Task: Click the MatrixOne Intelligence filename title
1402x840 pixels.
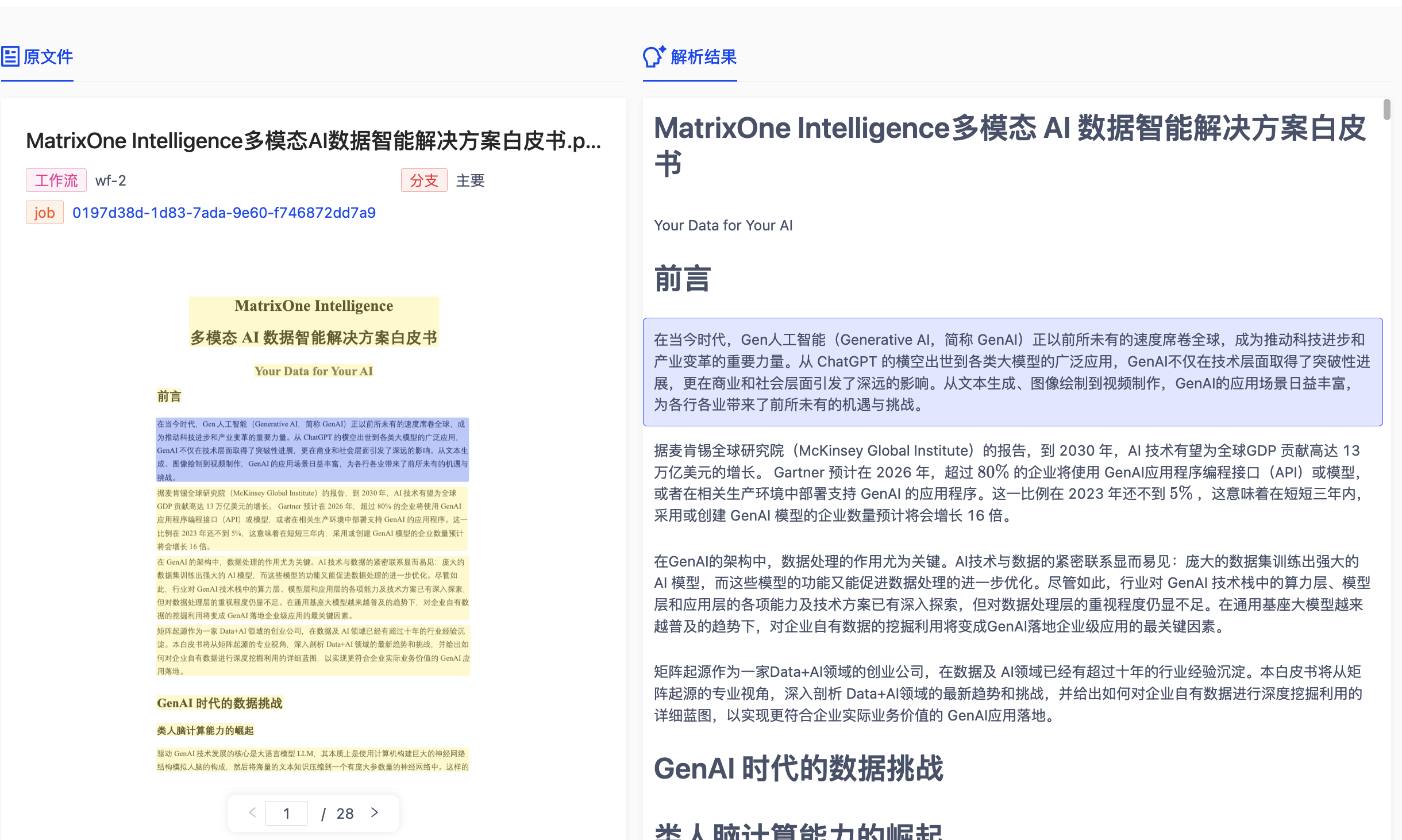Action: [x=313, y=141]
